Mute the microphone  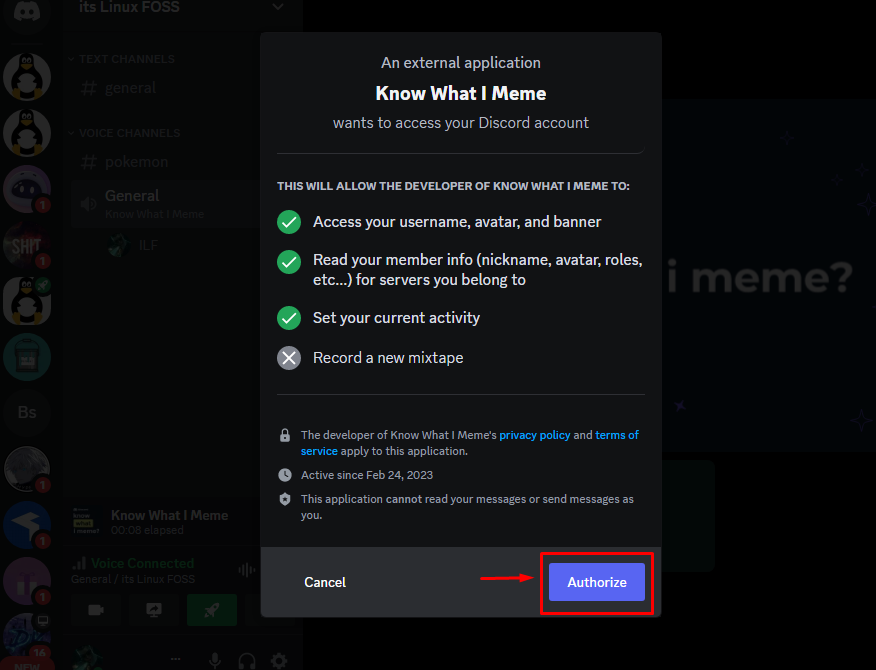pos(215,661)
